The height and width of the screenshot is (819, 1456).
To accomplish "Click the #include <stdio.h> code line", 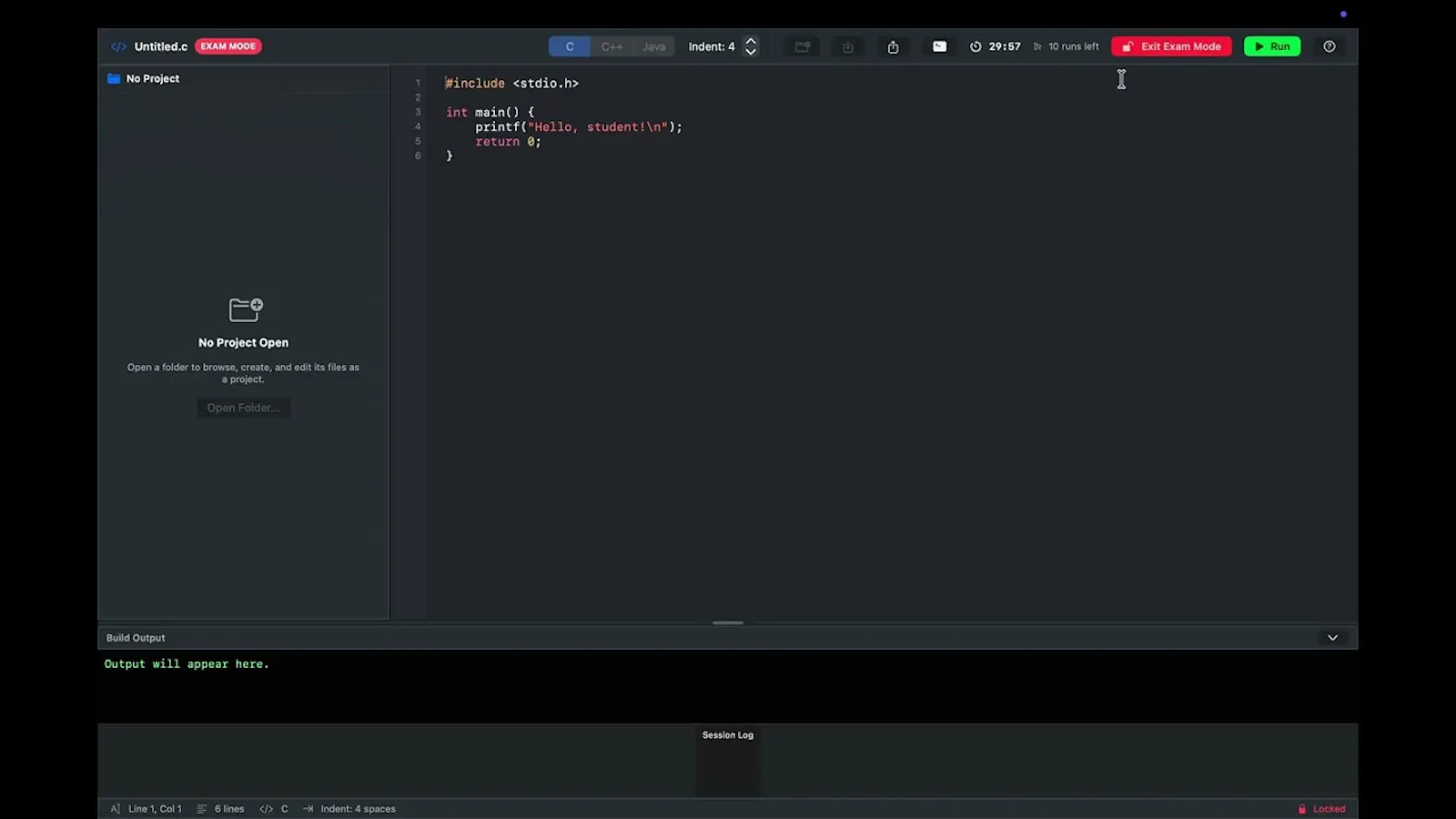I will (511, 83).
